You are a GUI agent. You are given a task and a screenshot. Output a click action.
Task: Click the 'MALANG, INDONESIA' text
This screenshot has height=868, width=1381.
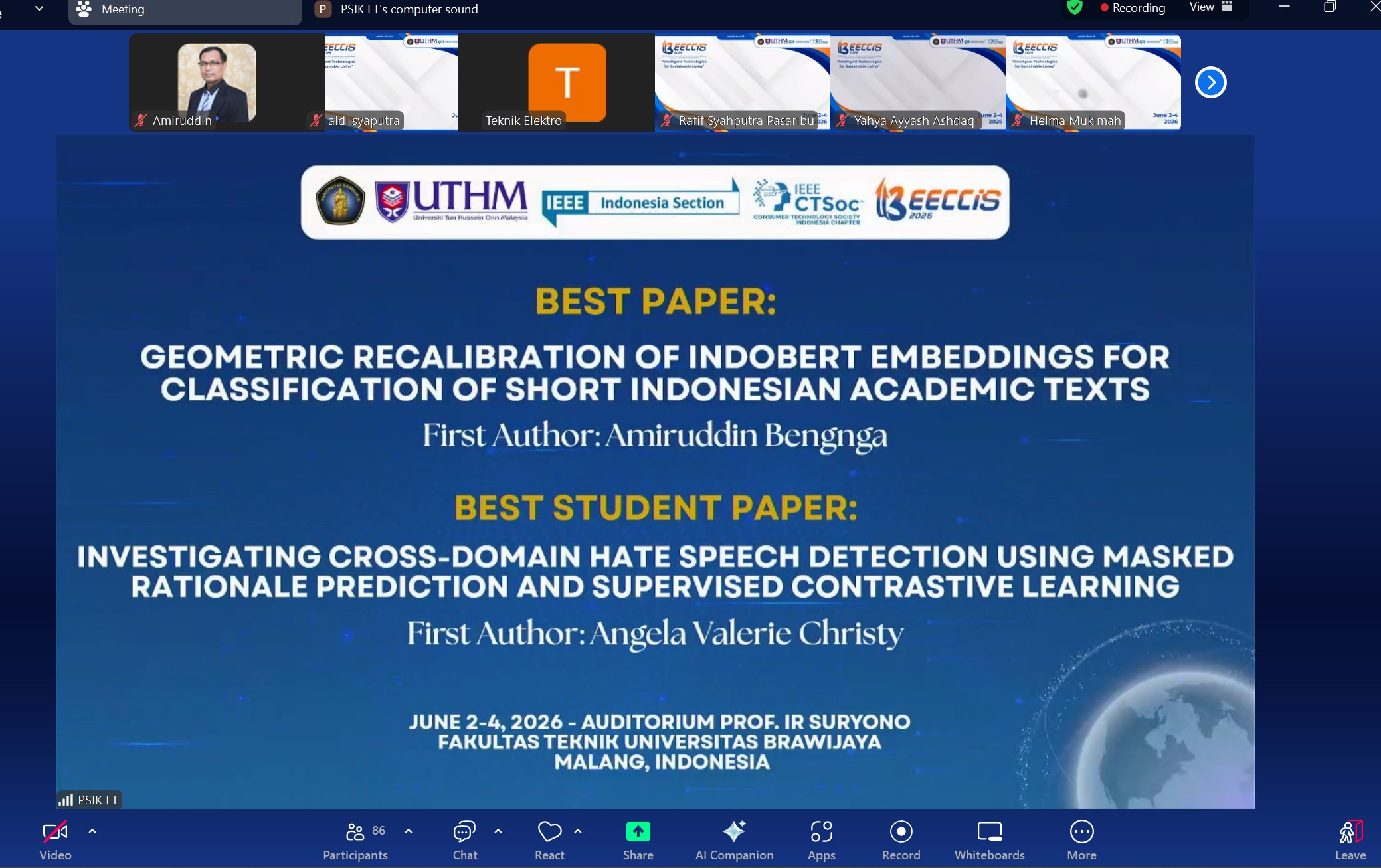tap(662, 762)
